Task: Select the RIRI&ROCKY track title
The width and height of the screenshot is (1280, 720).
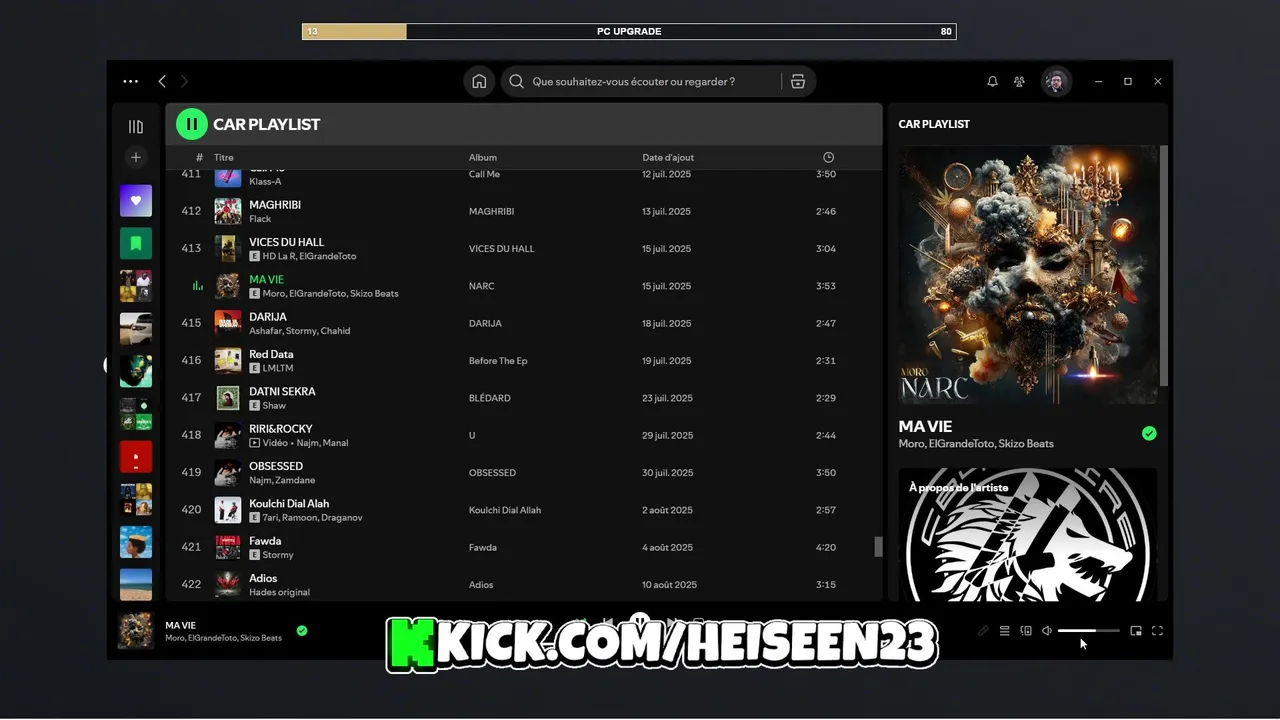Action: 281,429
